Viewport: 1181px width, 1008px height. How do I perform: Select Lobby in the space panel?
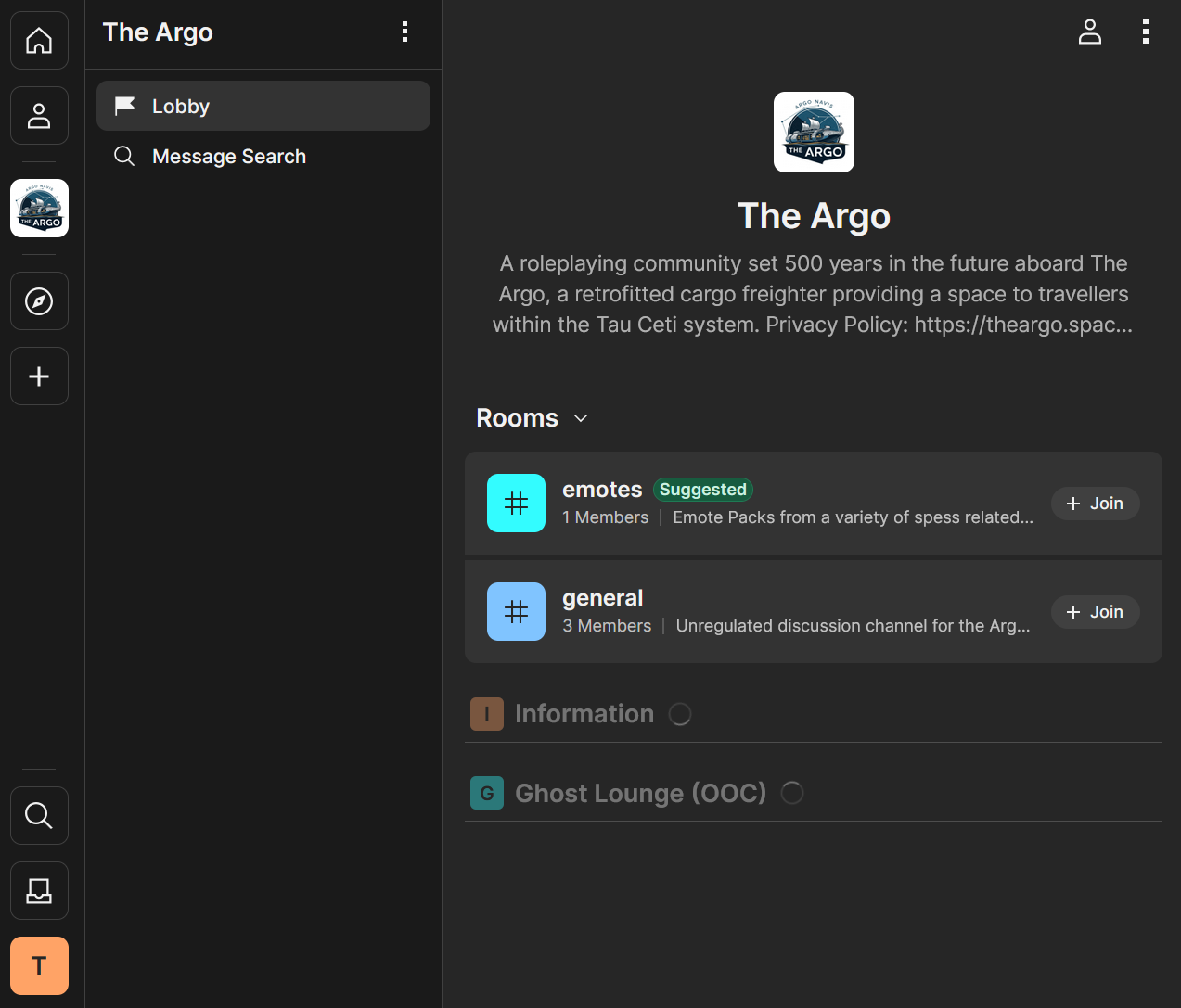pyautogui.click(x=181, y=106)
